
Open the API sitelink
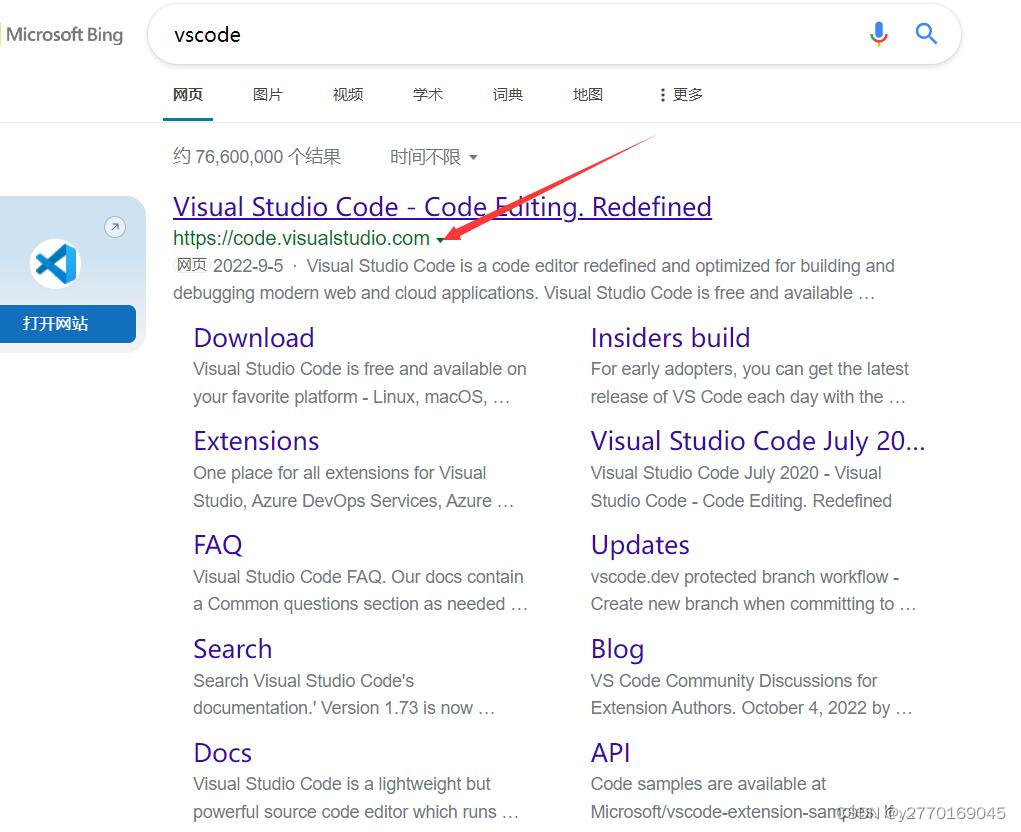[x=610, y=753]
